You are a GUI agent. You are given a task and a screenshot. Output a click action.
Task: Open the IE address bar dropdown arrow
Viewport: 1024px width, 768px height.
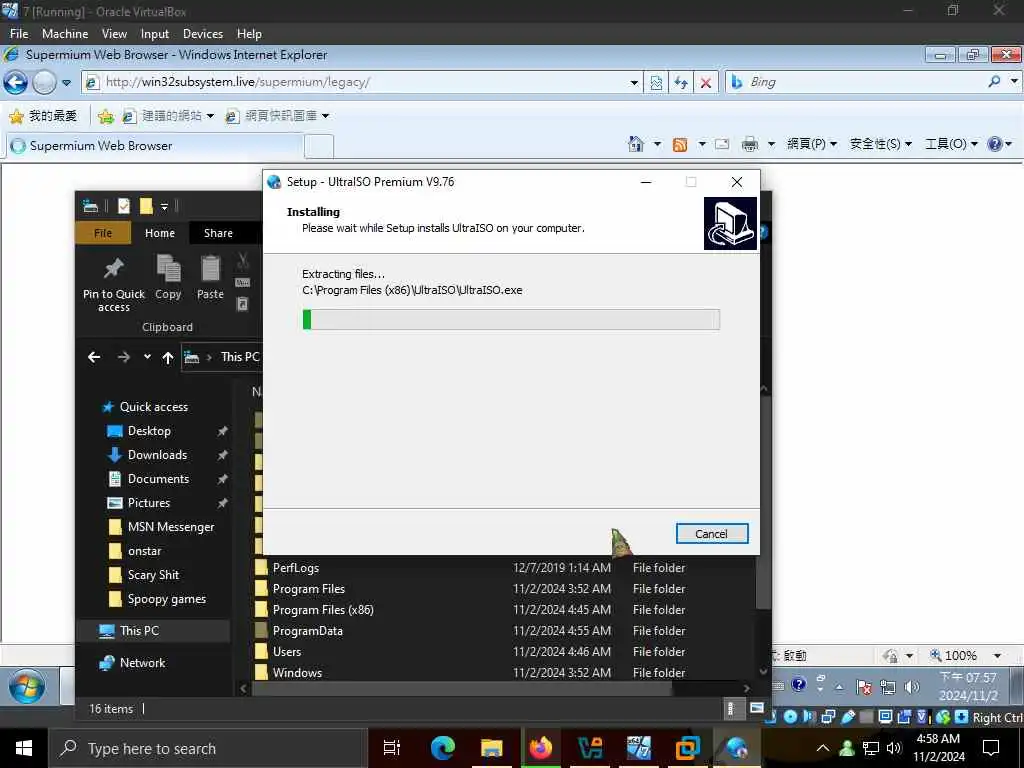tap(634, 82)
